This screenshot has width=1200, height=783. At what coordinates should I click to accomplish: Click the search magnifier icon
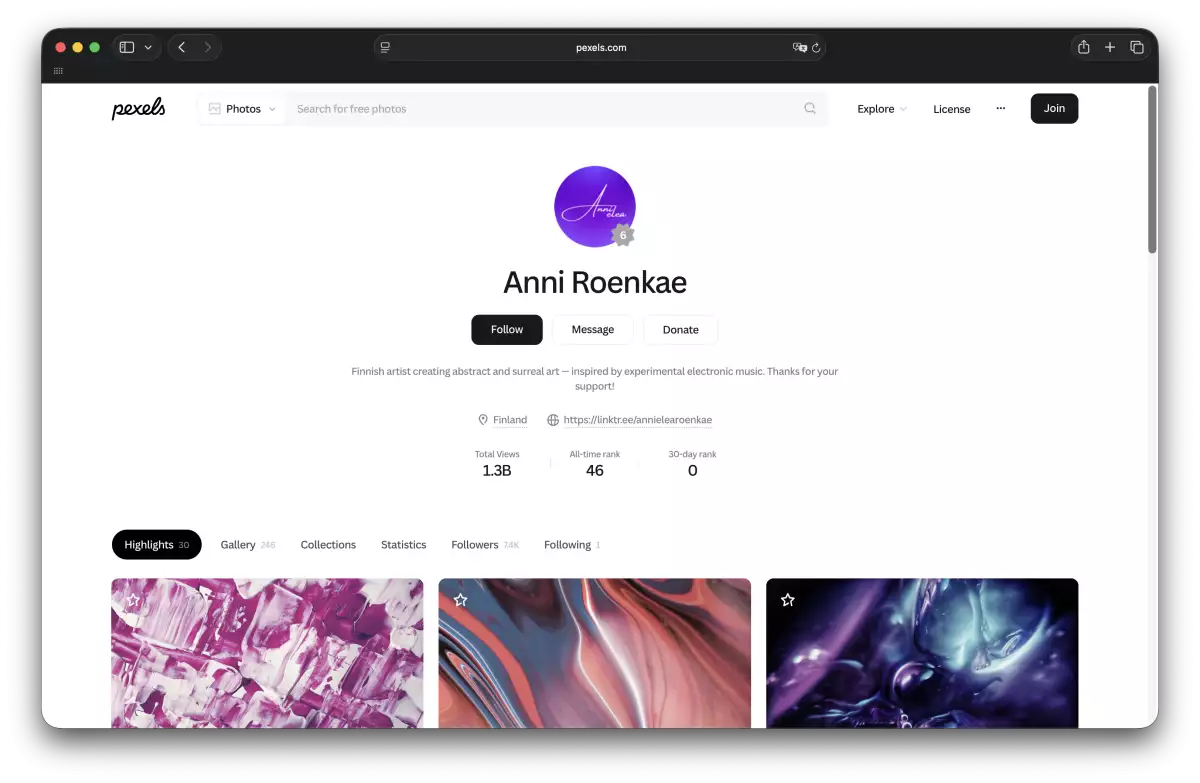click(x=810, y=109)
